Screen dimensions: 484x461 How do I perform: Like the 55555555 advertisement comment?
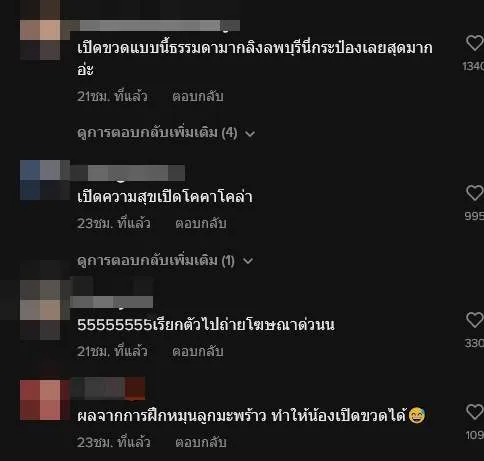click(x=475, y=320)
